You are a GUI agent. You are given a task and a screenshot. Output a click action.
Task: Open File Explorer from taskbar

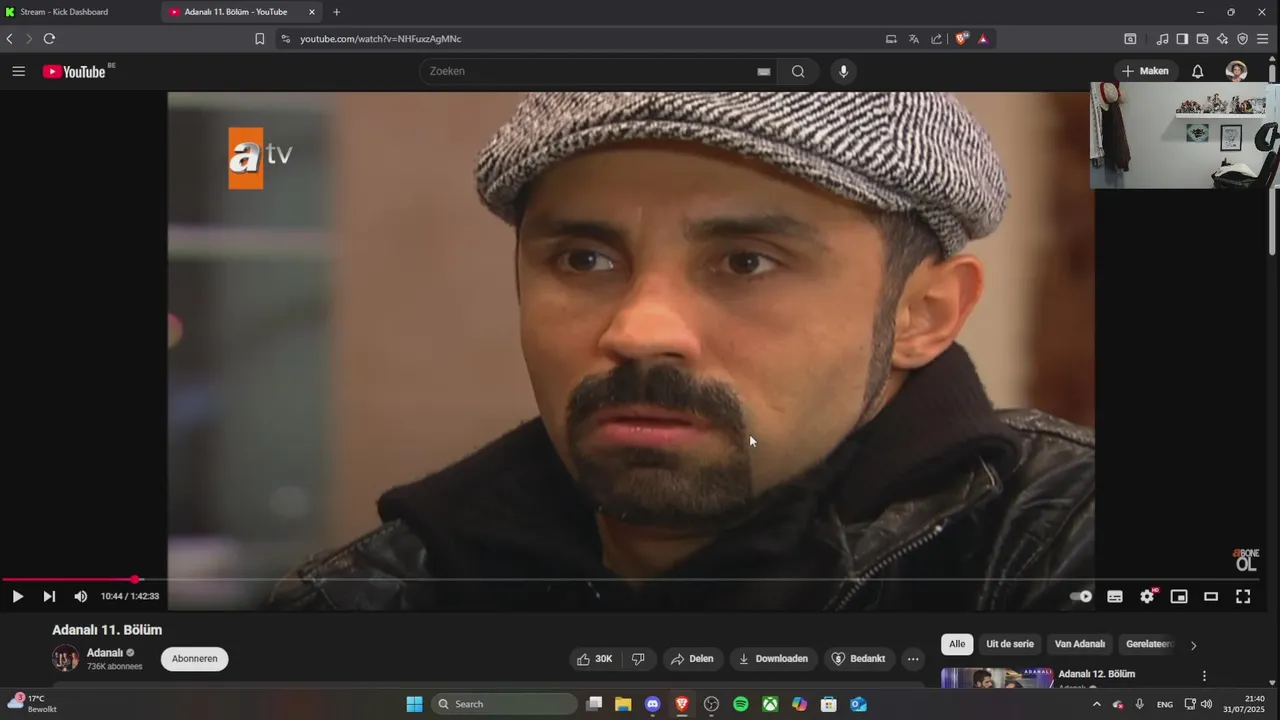point(623,704)
